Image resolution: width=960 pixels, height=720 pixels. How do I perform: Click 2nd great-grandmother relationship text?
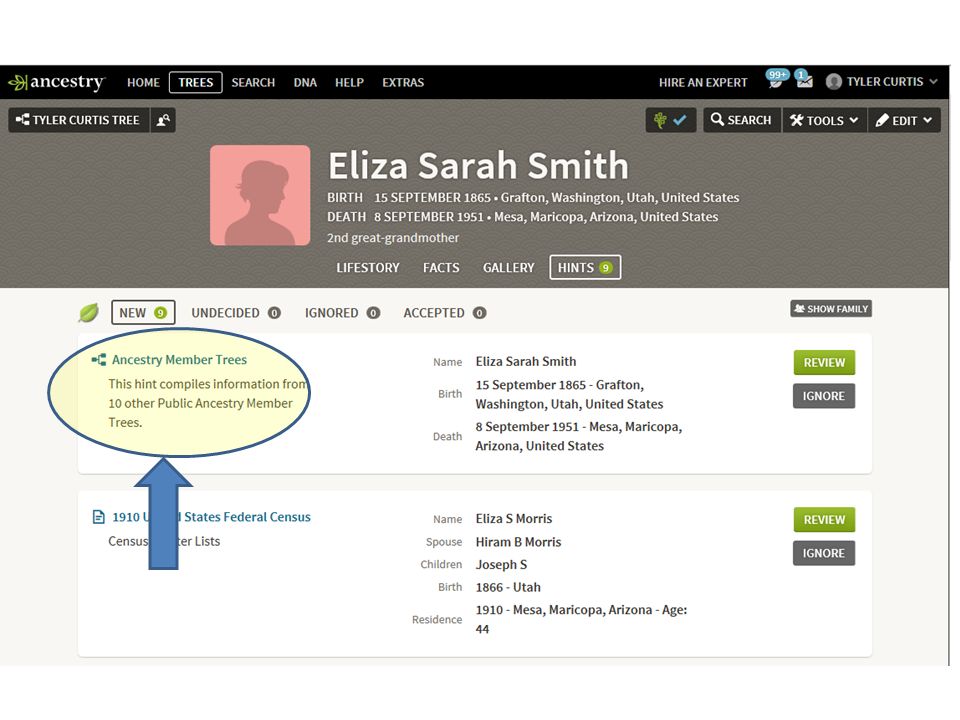coord(392,238)
